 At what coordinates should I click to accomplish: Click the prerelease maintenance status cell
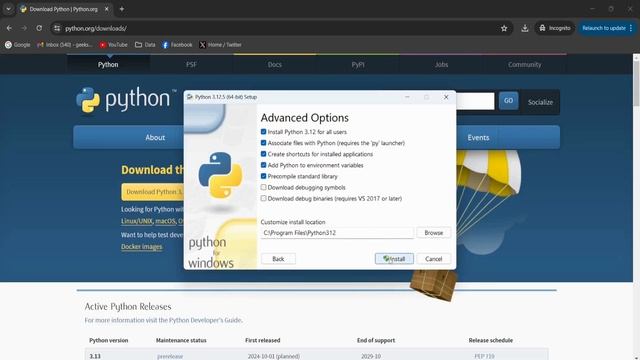coord(170,356)
